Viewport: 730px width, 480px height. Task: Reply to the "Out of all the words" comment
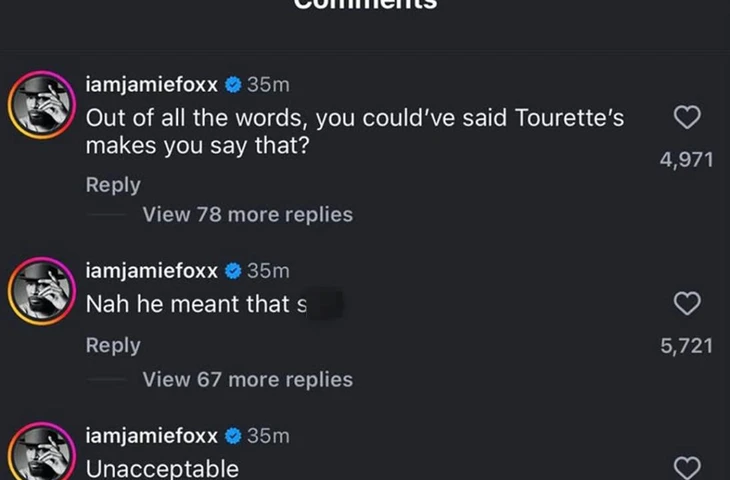pyautogui.click(x=113, y=185)
